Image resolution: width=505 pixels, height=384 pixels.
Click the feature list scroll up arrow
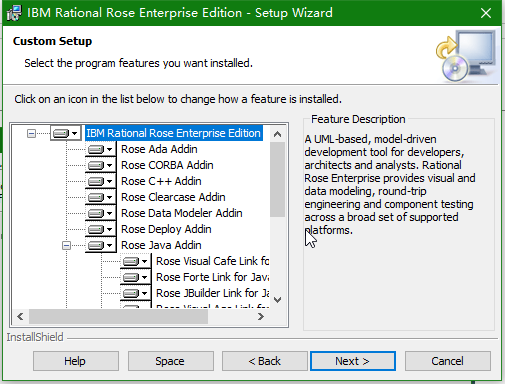[x=277, y=134]
